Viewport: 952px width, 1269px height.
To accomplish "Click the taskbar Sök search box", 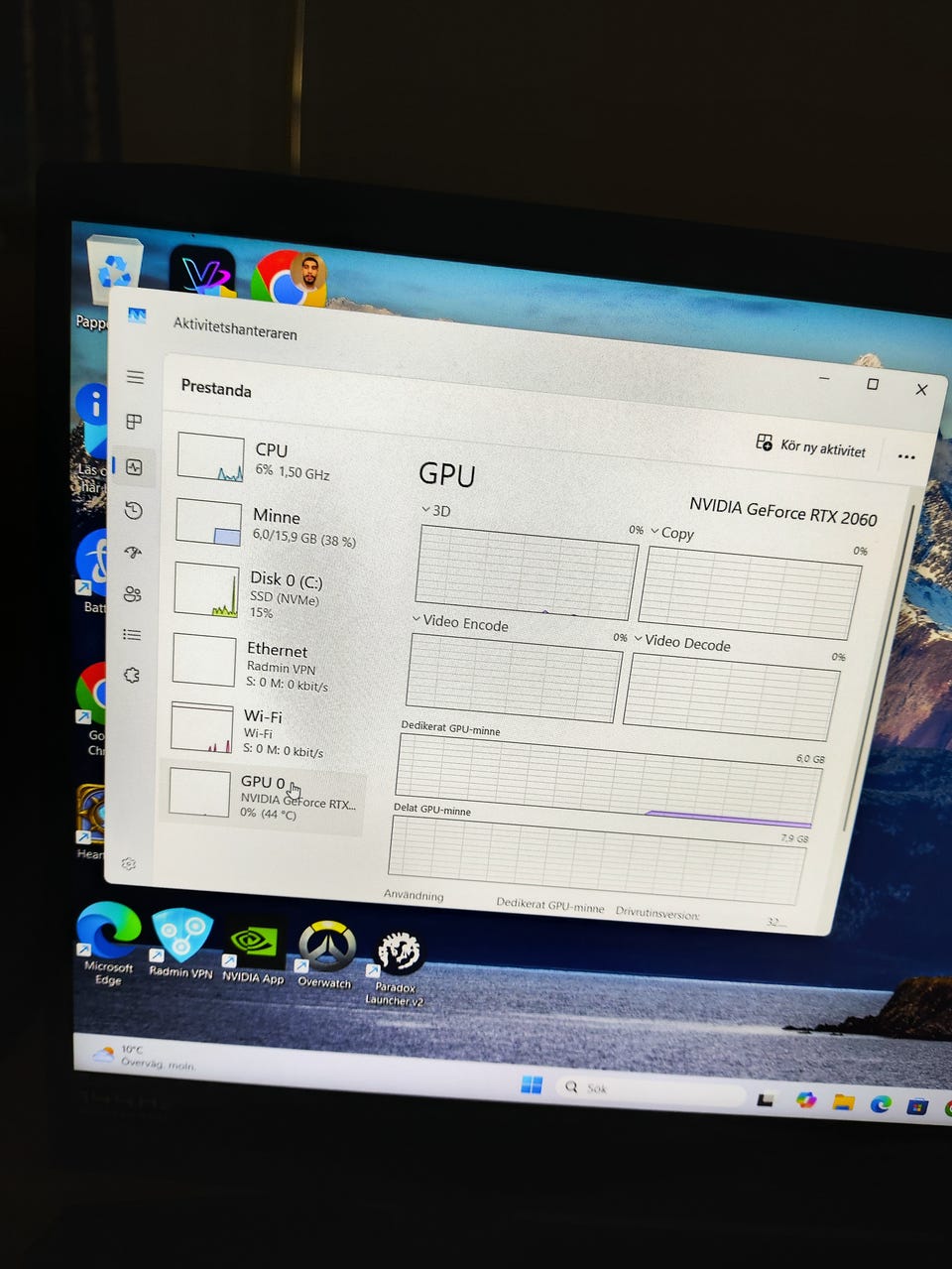I will click(650, 1090).
